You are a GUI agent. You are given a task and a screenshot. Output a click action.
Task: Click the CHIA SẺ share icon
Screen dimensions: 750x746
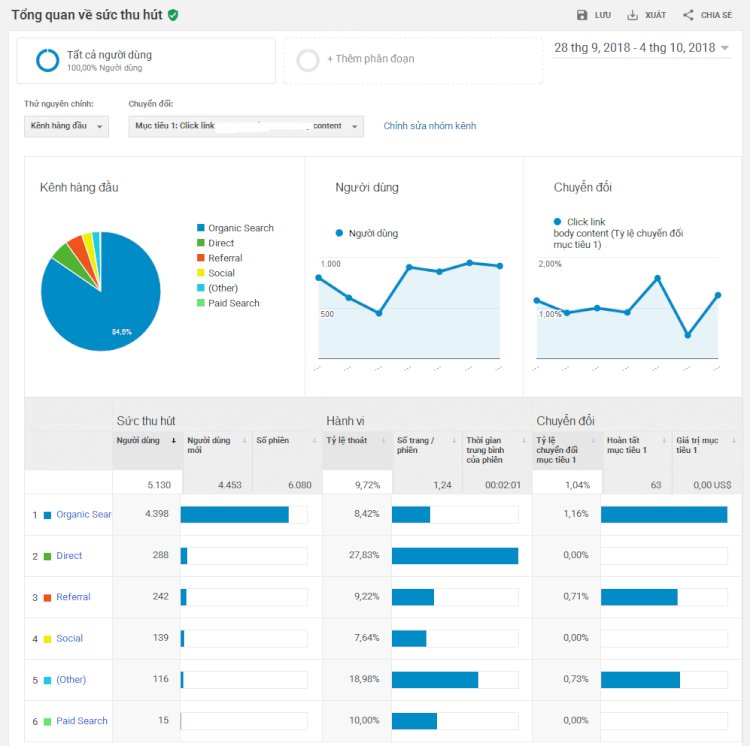click(688, 15)
